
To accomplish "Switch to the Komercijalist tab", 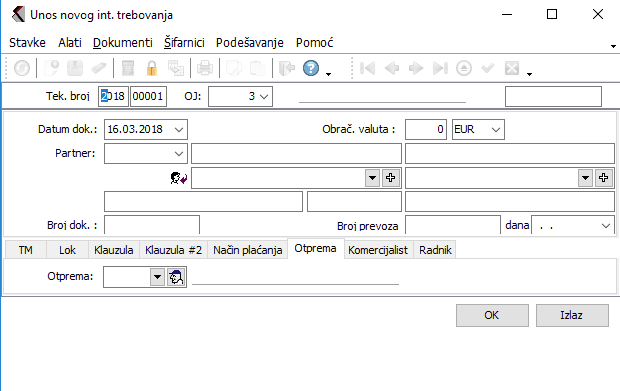I will pyautogui.click(x=378, y=250).
